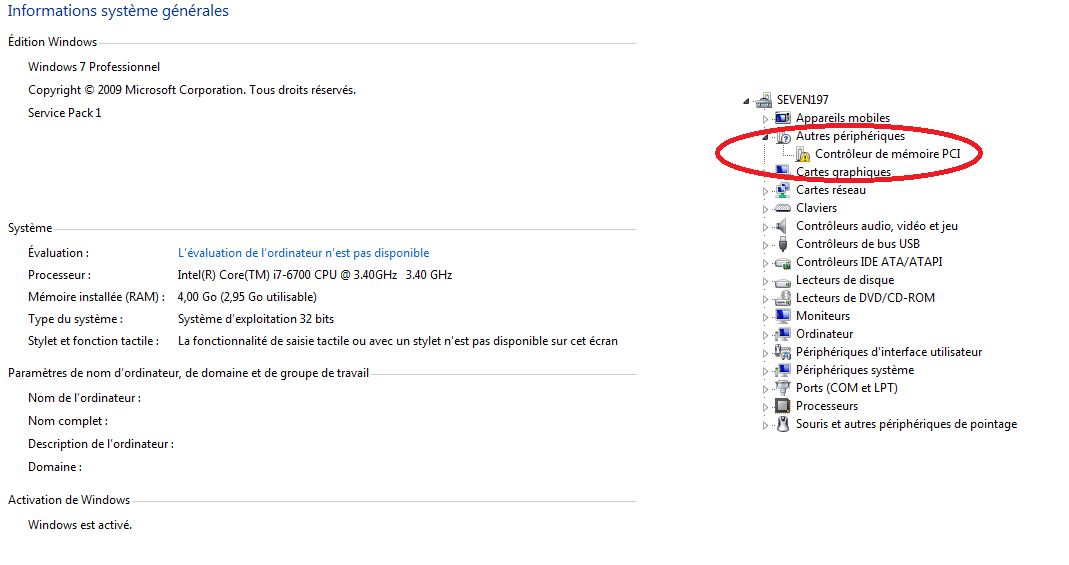Select the SEVEN197 label in the tree
1069x565 pixels.
tap(802, 100)
